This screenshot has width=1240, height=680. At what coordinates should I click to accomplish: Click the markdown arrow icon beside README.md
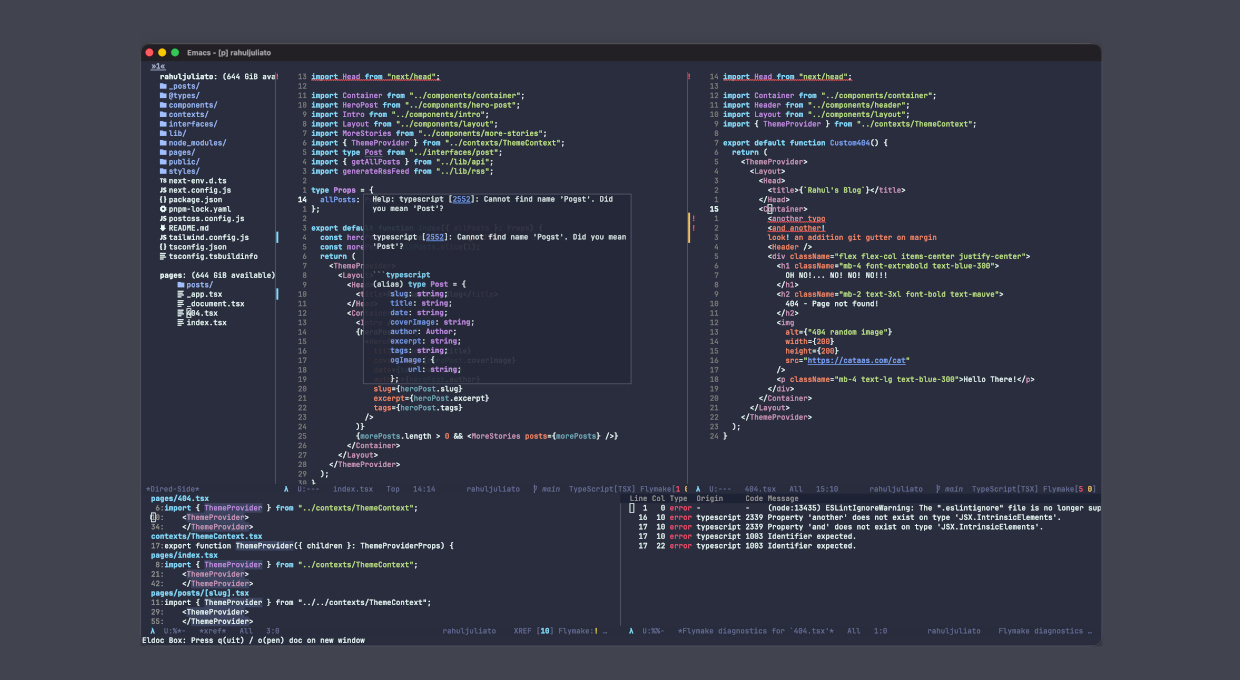163,228
